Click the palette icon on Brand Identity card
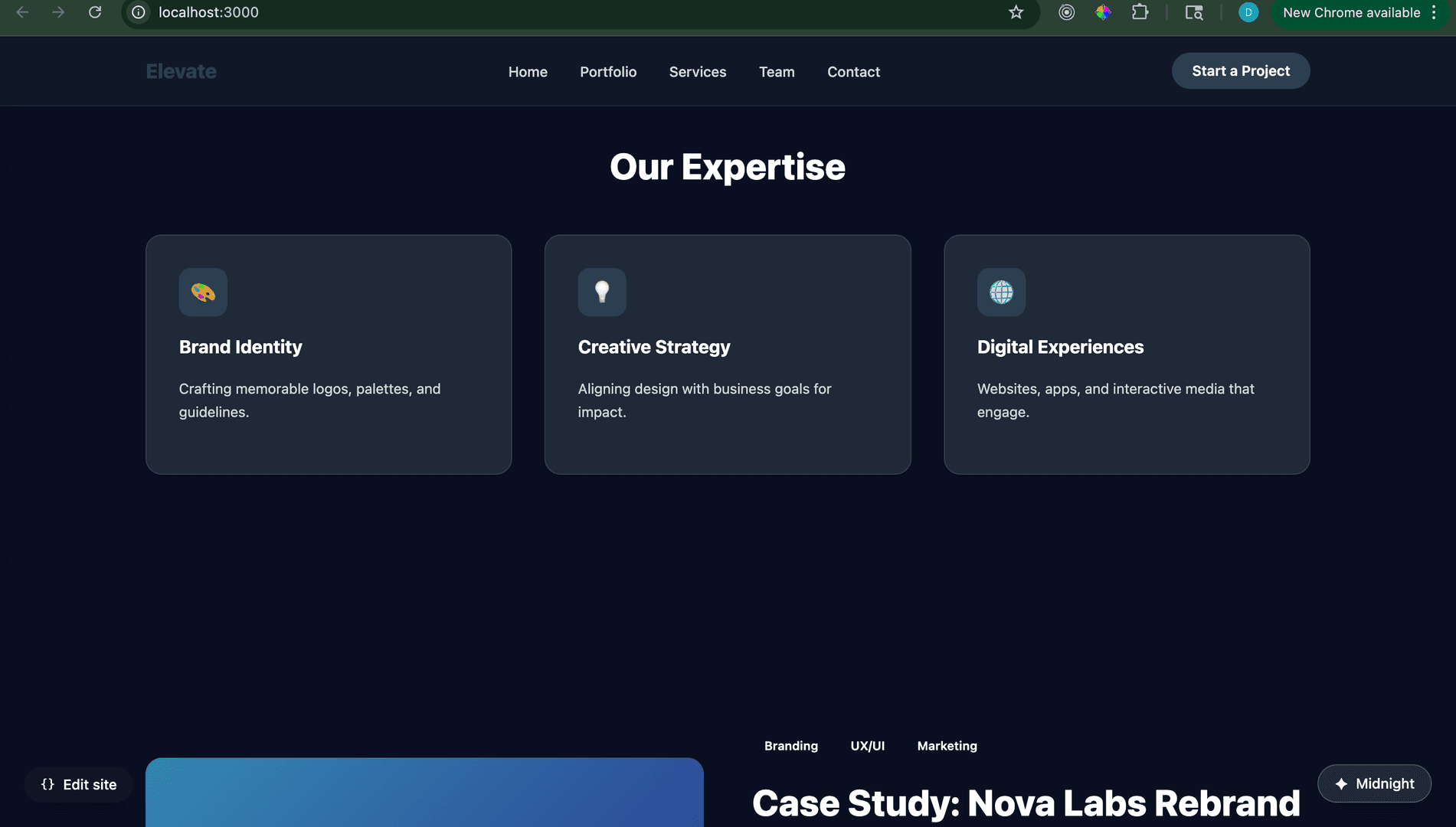 click(x=203, y=292)
